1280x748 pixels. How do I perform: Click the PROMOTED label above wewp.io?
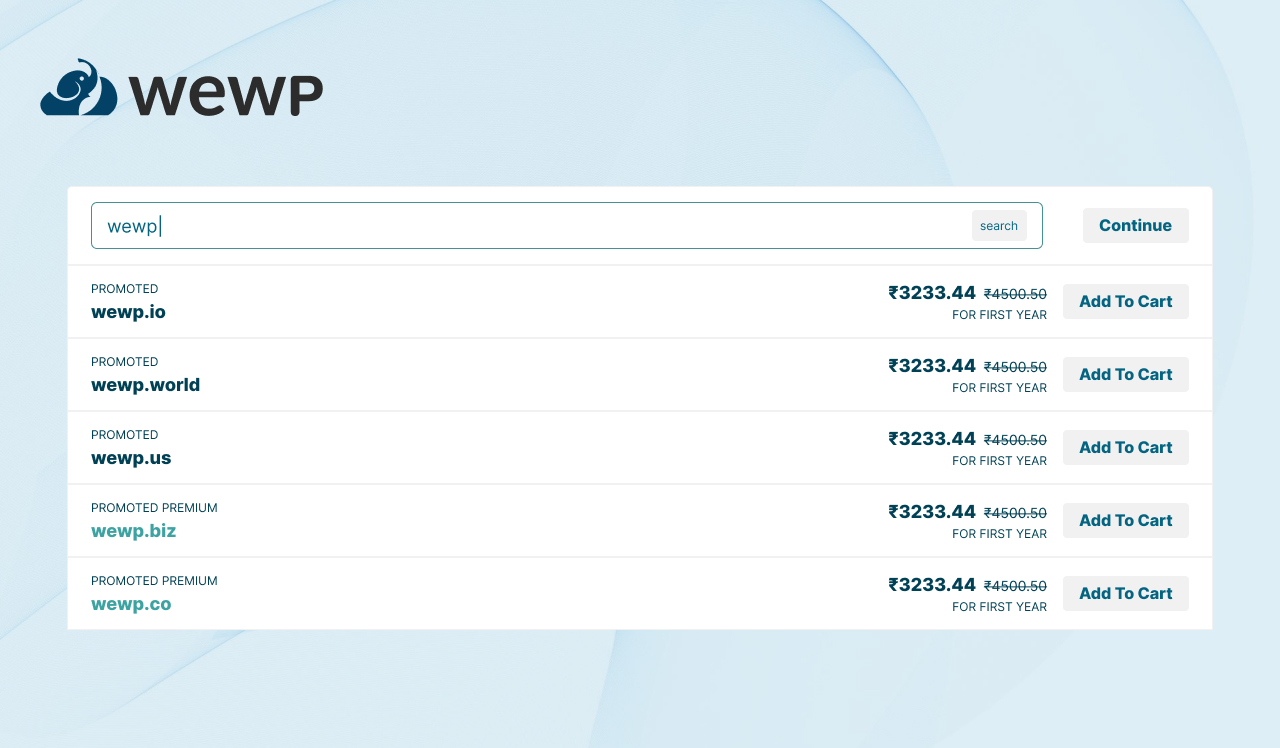click(x=124, y=288)
